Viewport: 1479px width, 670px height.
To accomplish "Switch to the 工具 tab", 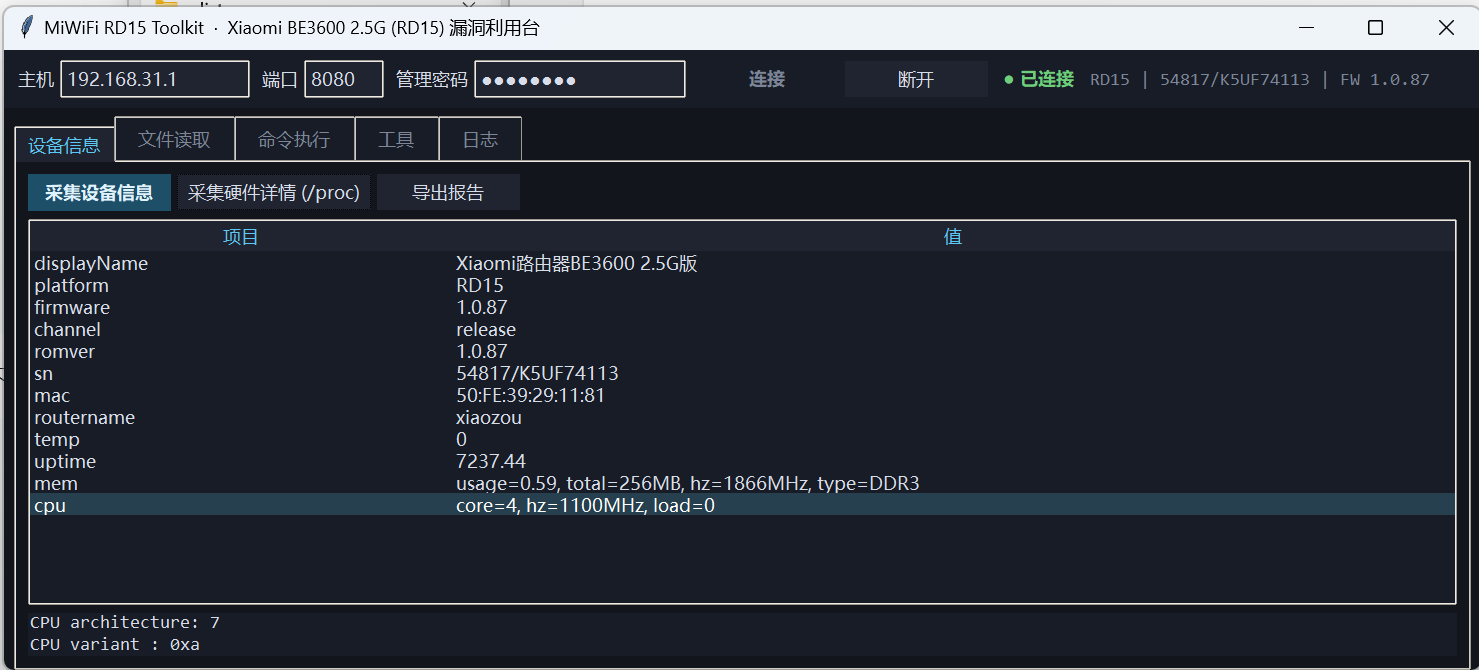I will pyautogui.click(x=396, y=139).
